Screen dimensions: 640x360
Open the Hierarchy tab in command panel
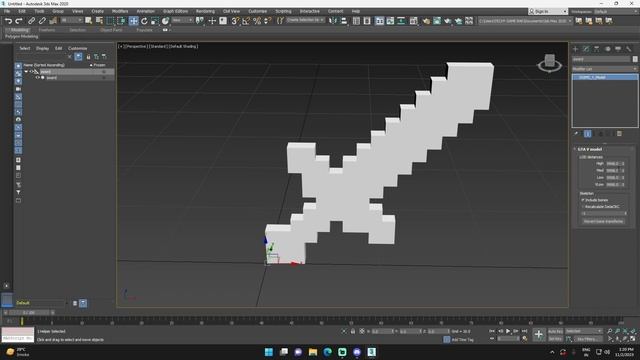(597, 49)
